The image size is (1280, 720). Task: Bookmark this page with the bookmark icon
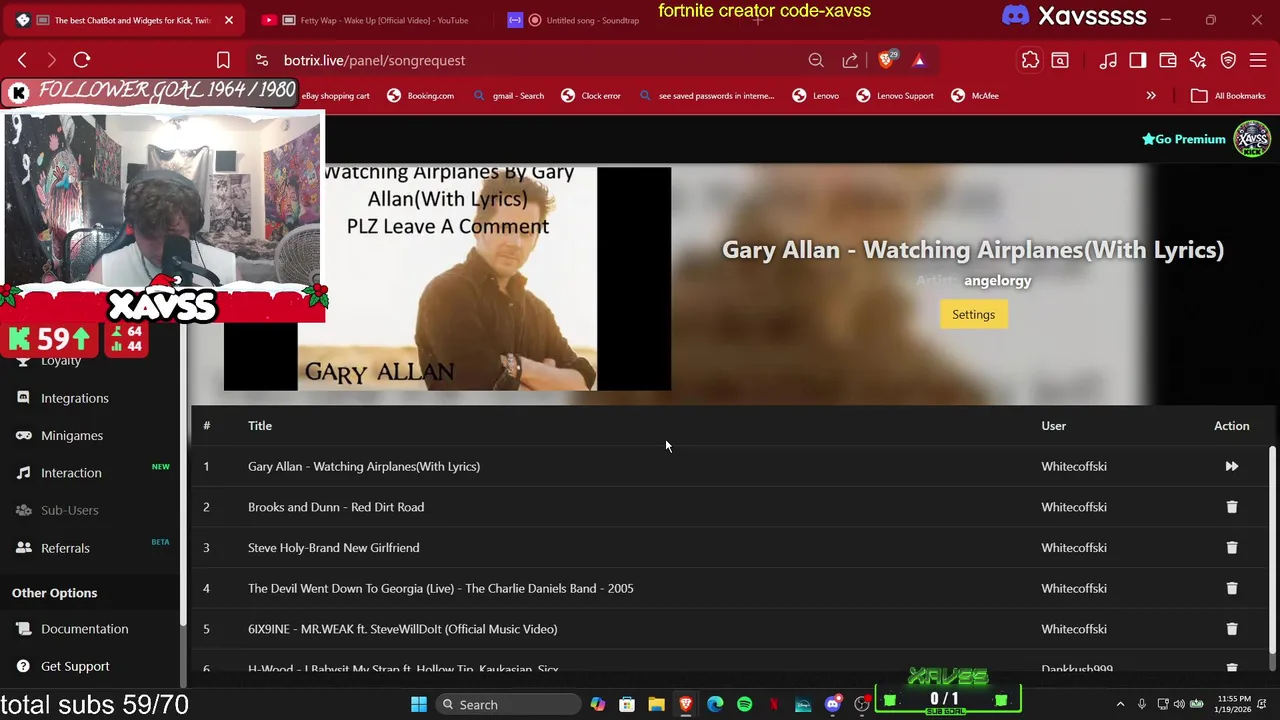[x=223, y=60]
